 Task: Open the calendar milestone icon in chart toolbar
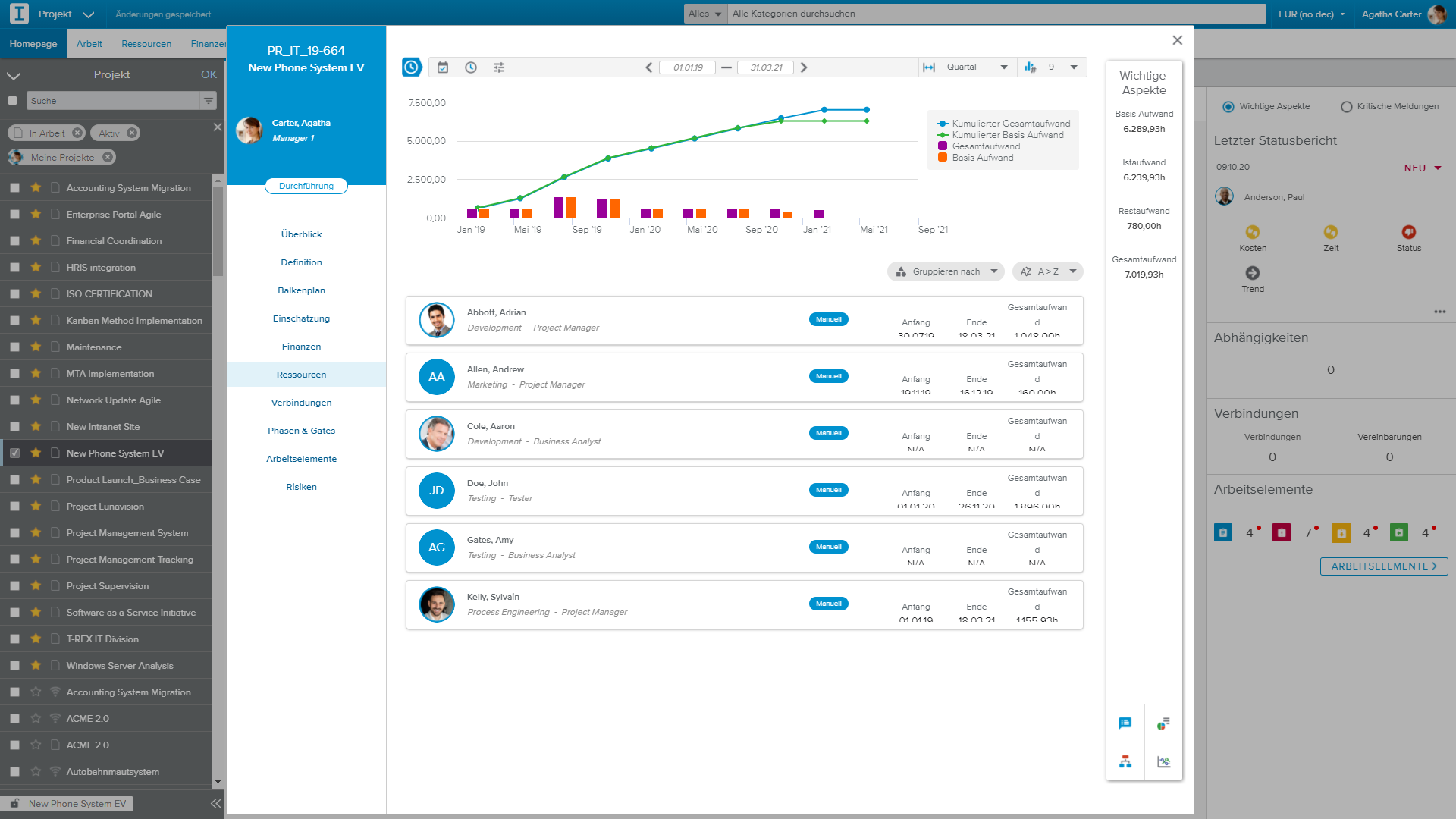444,67
